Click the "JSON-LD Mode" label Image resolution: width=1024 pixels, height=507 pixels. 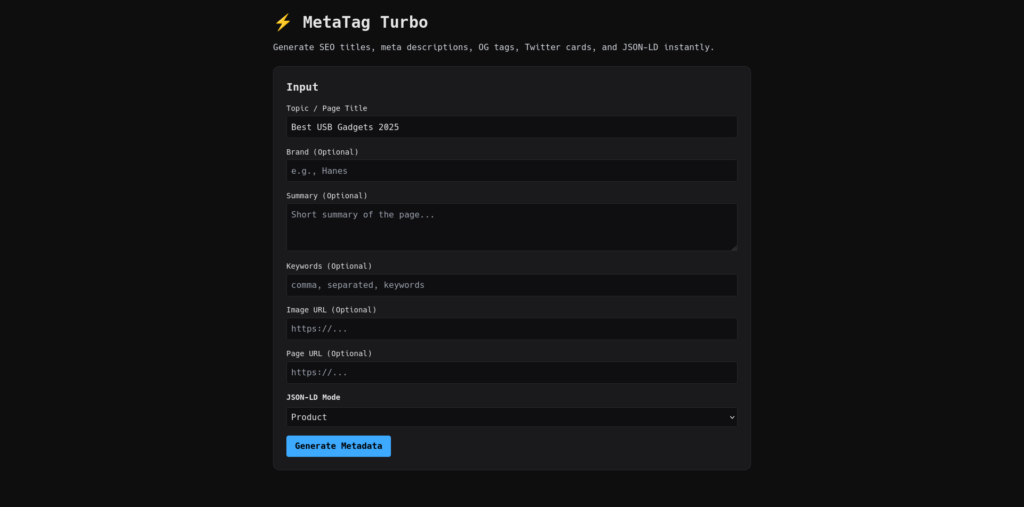tap(315, 397)
